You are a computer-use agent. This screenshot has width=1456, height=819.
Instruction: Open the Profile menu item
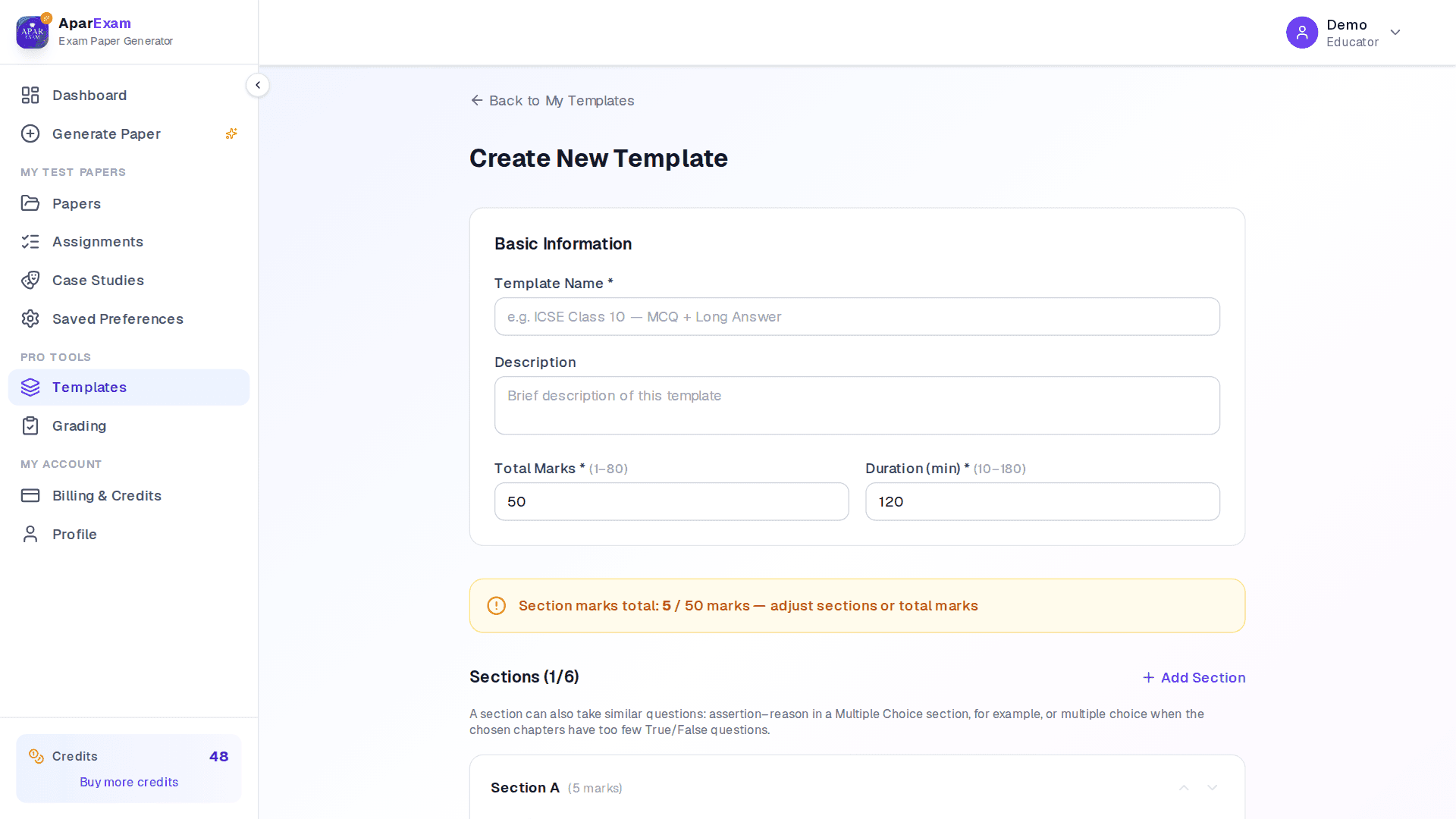[129, 534]
